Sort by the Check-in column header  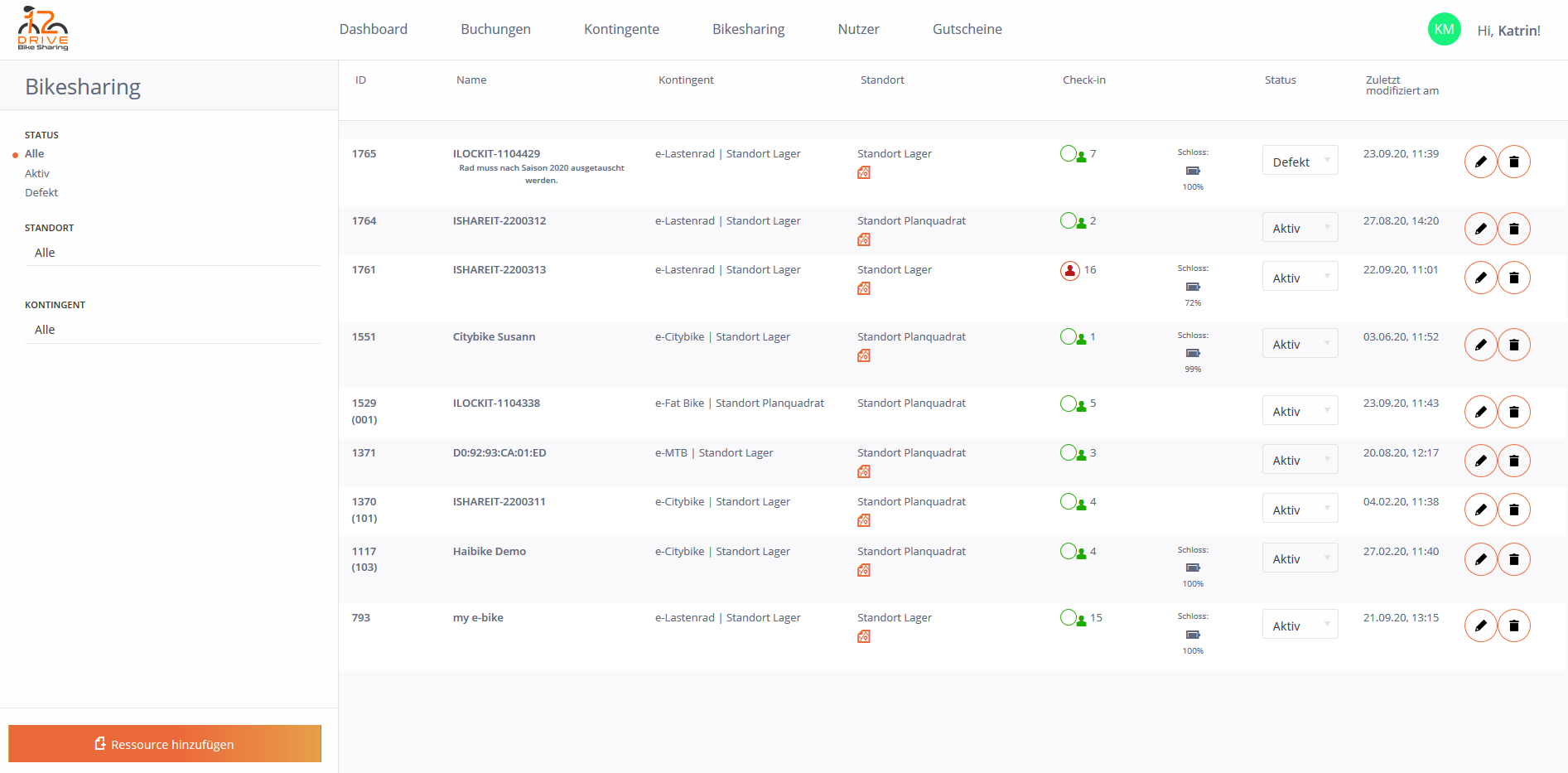(x=1083, y=80)
